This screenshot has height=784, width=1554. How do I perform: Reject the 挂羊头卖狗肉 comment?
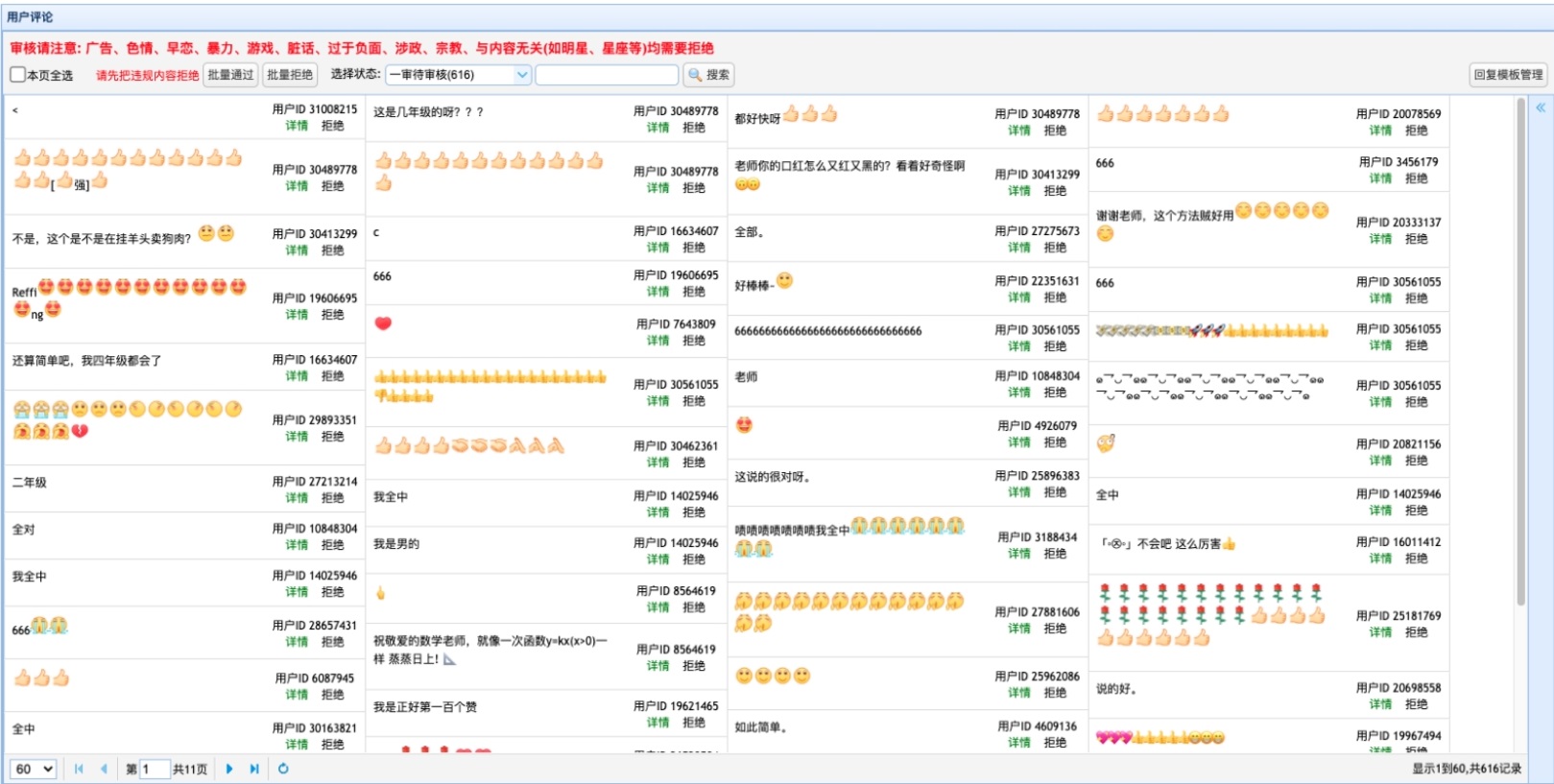click(x=333, y=250)
